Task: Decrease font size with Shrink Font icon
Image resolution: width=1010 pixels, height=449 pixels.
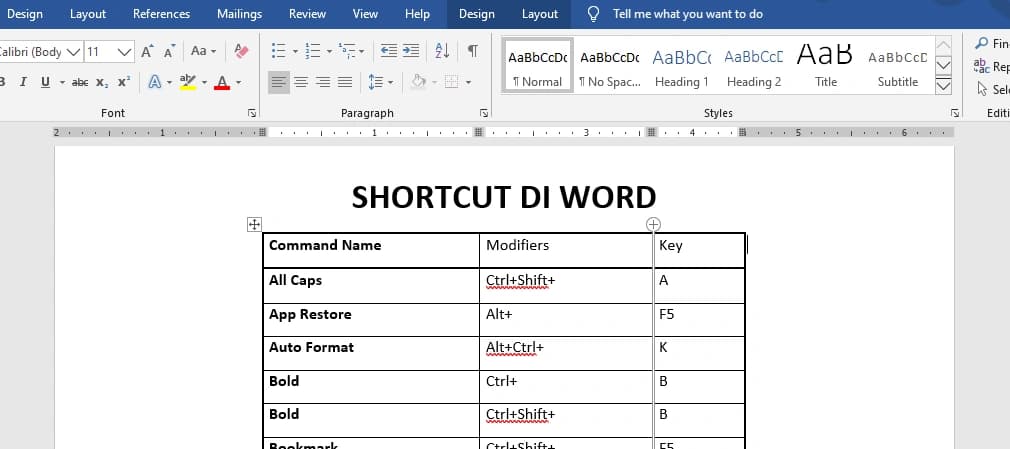Action: (169, 52)
